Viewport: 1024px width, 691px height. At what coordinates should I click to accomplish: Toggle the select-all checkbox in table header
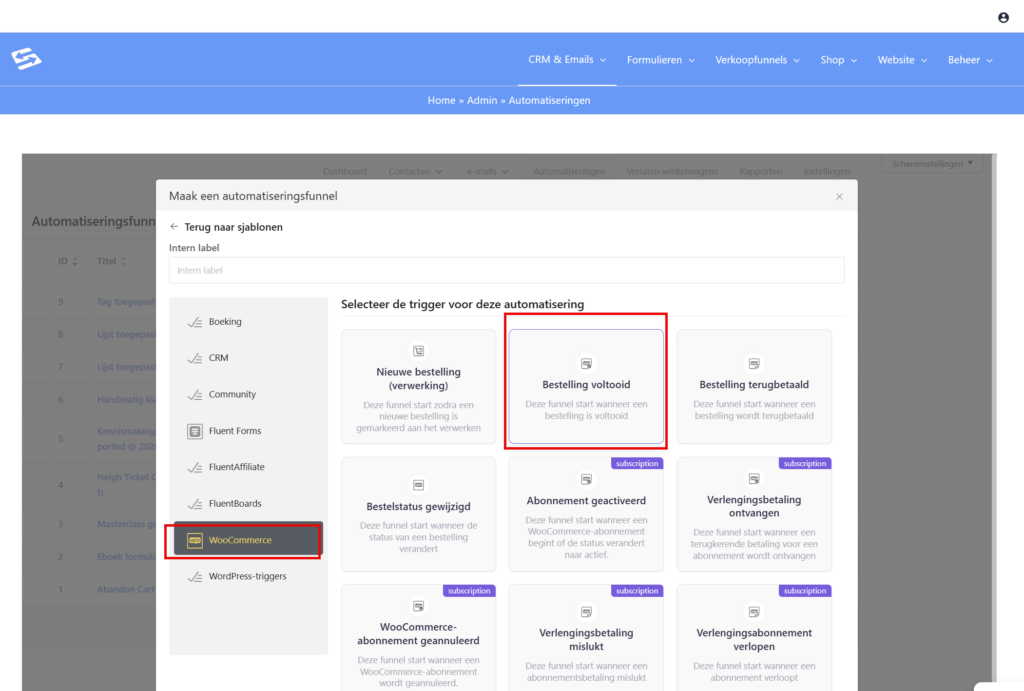[36, 262]
